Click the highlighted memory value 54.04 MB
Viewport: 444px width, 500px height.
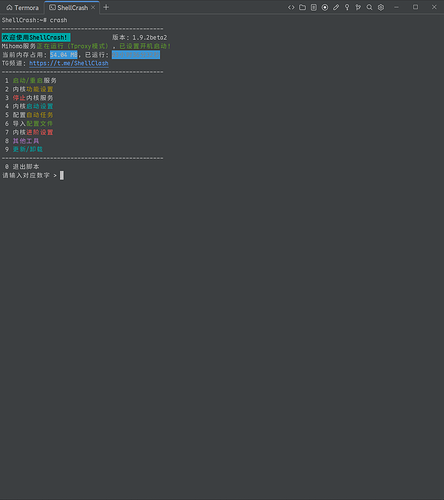point(64,55)
